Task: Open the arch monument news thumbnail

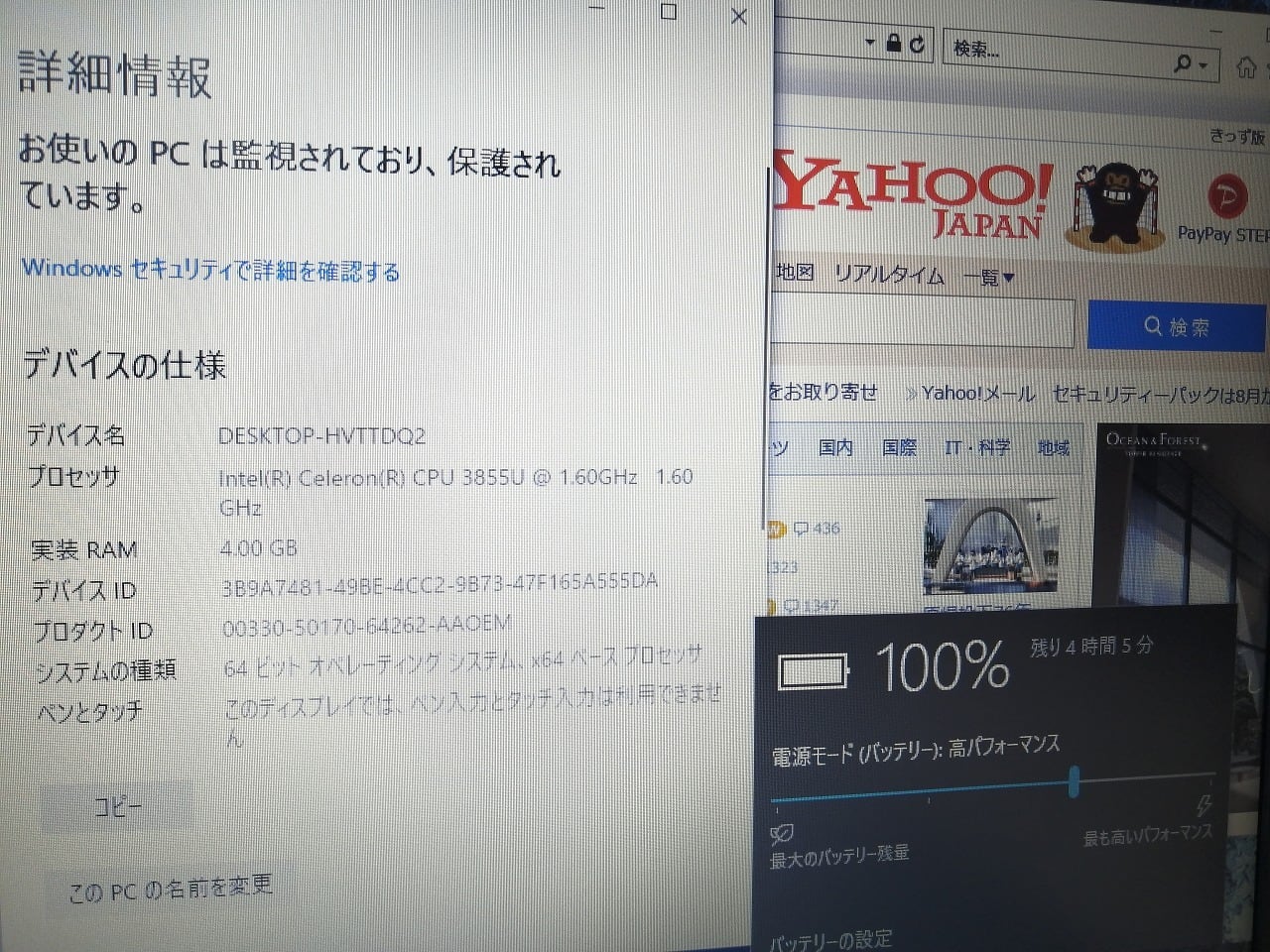Action: tap(990, 546)
